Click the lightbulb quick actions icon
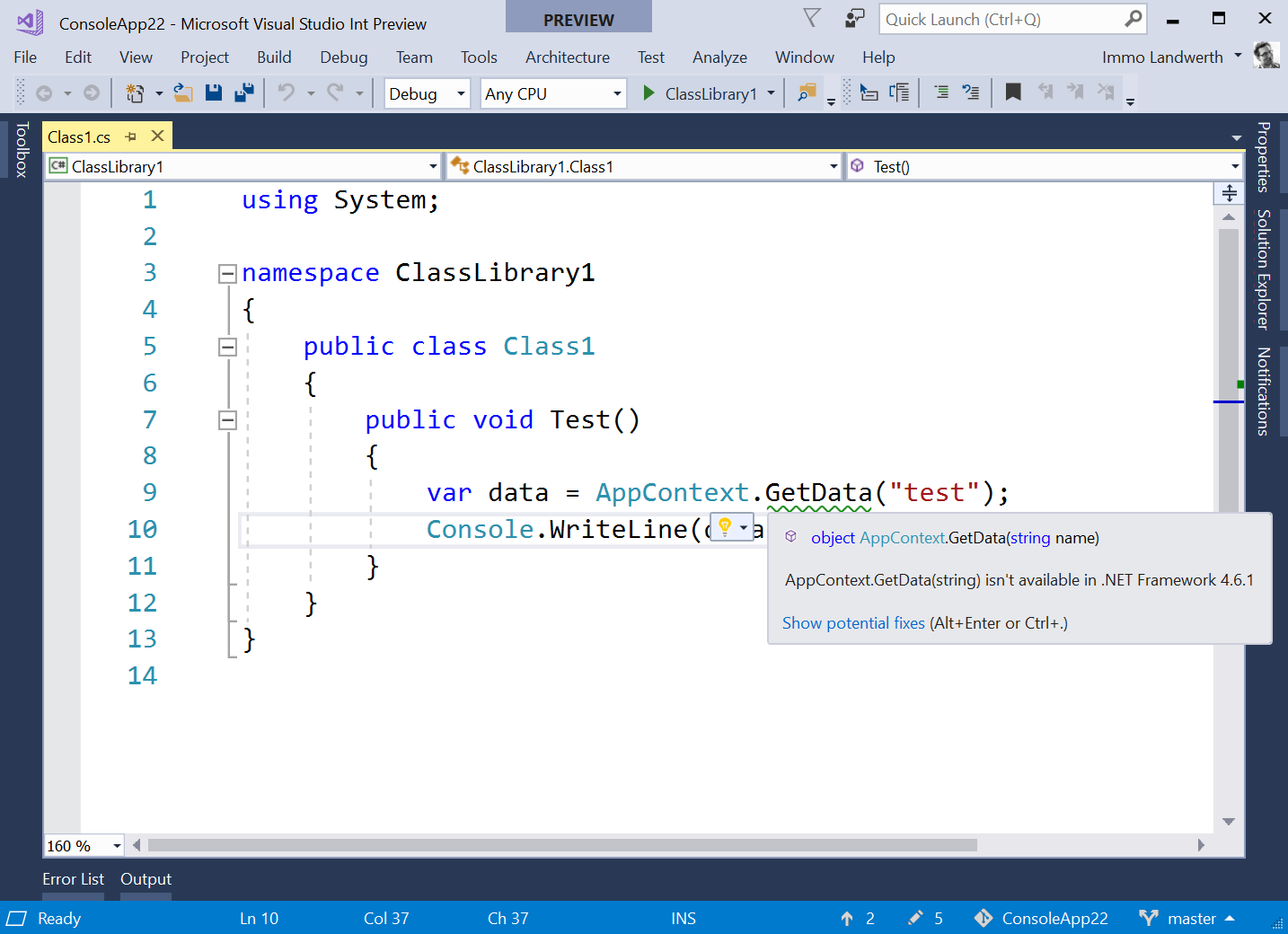 pyautogui.click(x=725, y=527)
